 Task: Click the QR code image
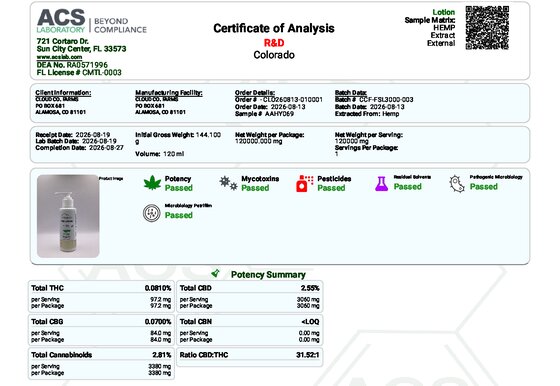[487, 28]
